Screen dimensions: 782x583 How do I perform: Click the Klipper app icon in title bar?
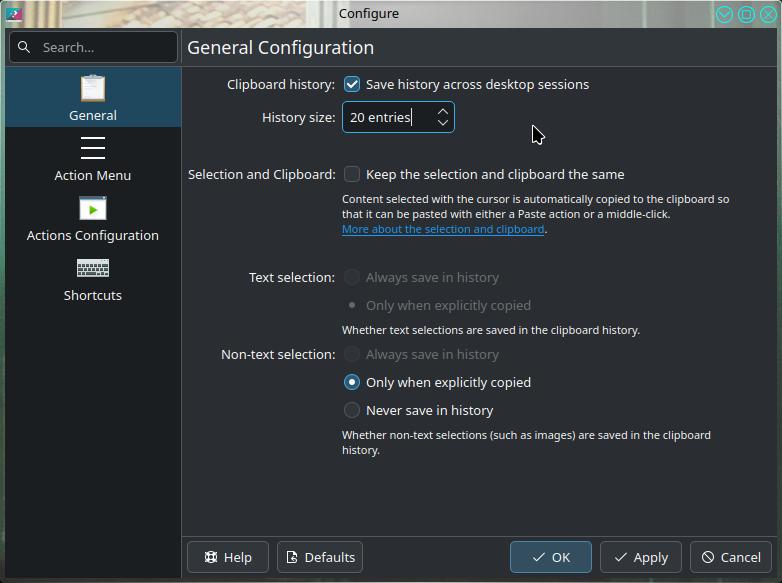tap(14, 14)
